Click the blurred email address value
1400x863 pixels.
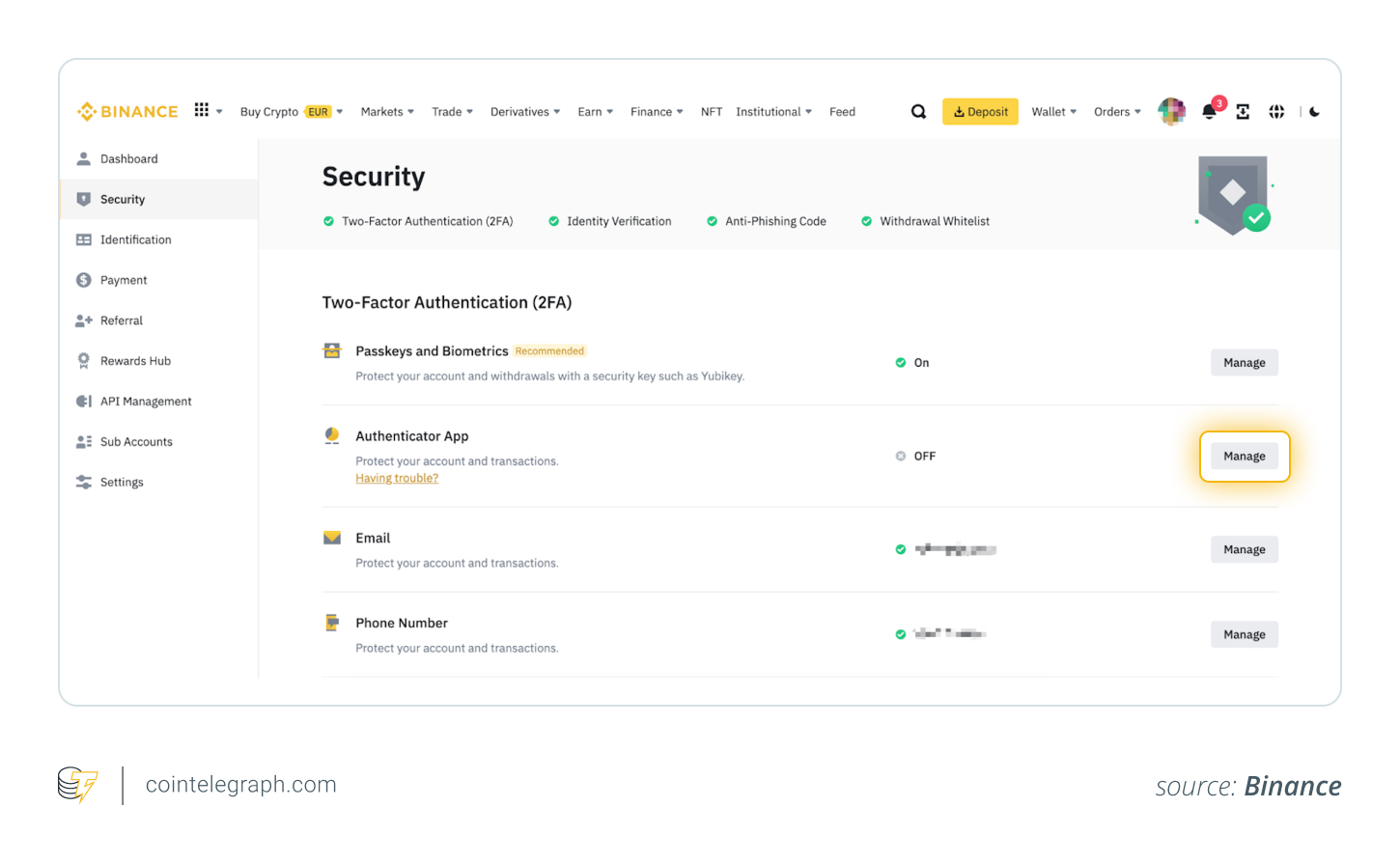(x=956, y=549)
